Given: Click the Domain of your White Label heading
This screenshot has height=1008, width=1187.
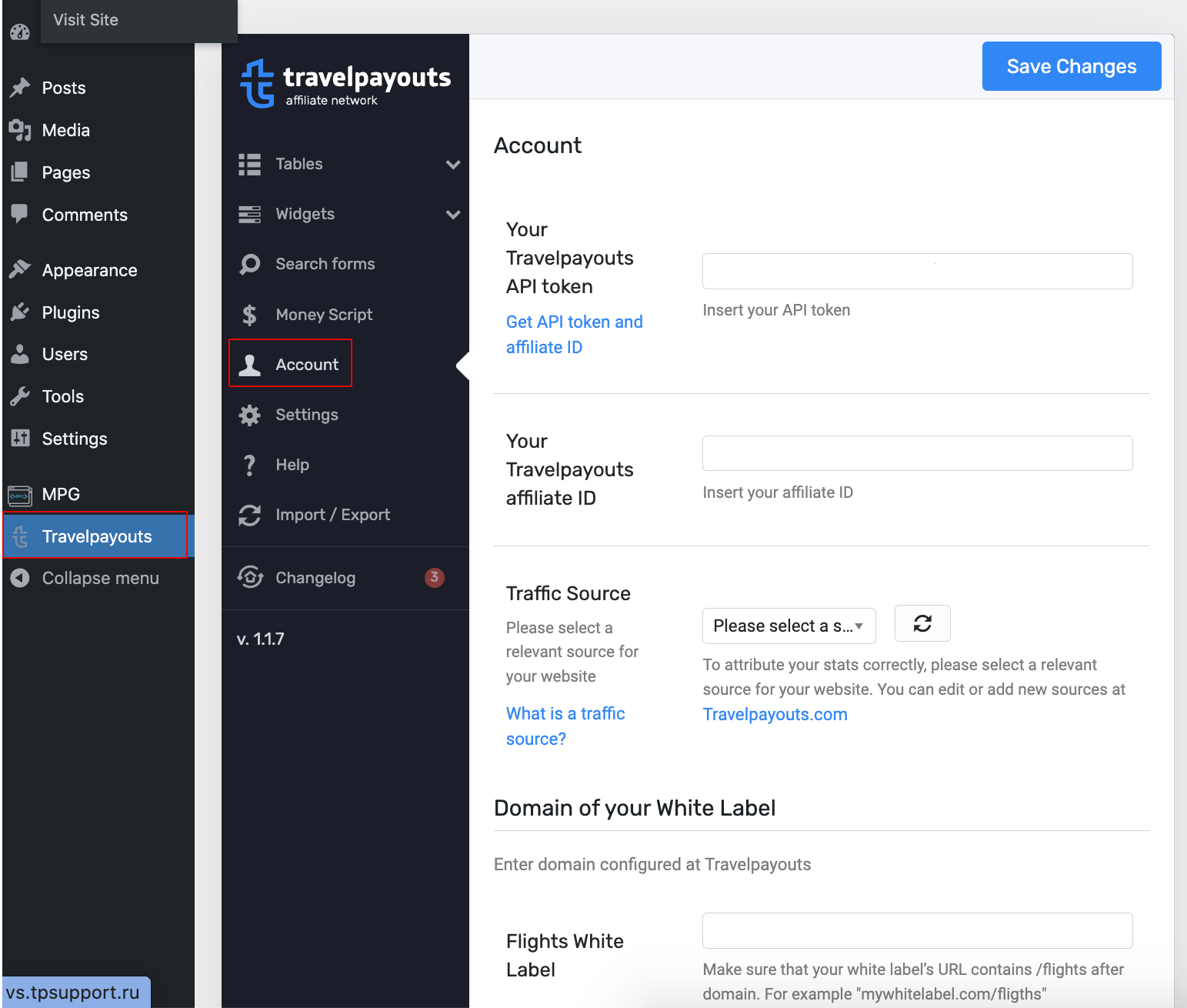Looking at the screenshot, I should tap(635, 808).
